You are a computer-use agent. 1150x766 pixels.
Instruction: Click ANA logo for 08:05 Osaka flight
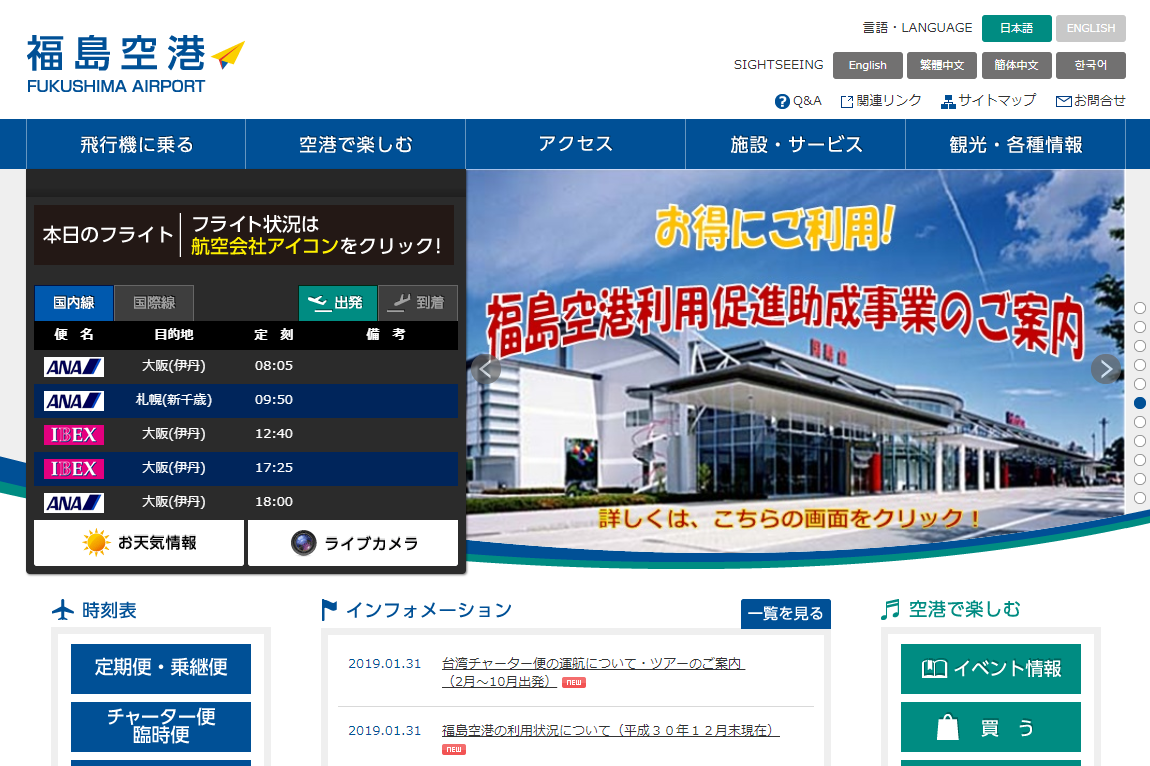[74, 367]
